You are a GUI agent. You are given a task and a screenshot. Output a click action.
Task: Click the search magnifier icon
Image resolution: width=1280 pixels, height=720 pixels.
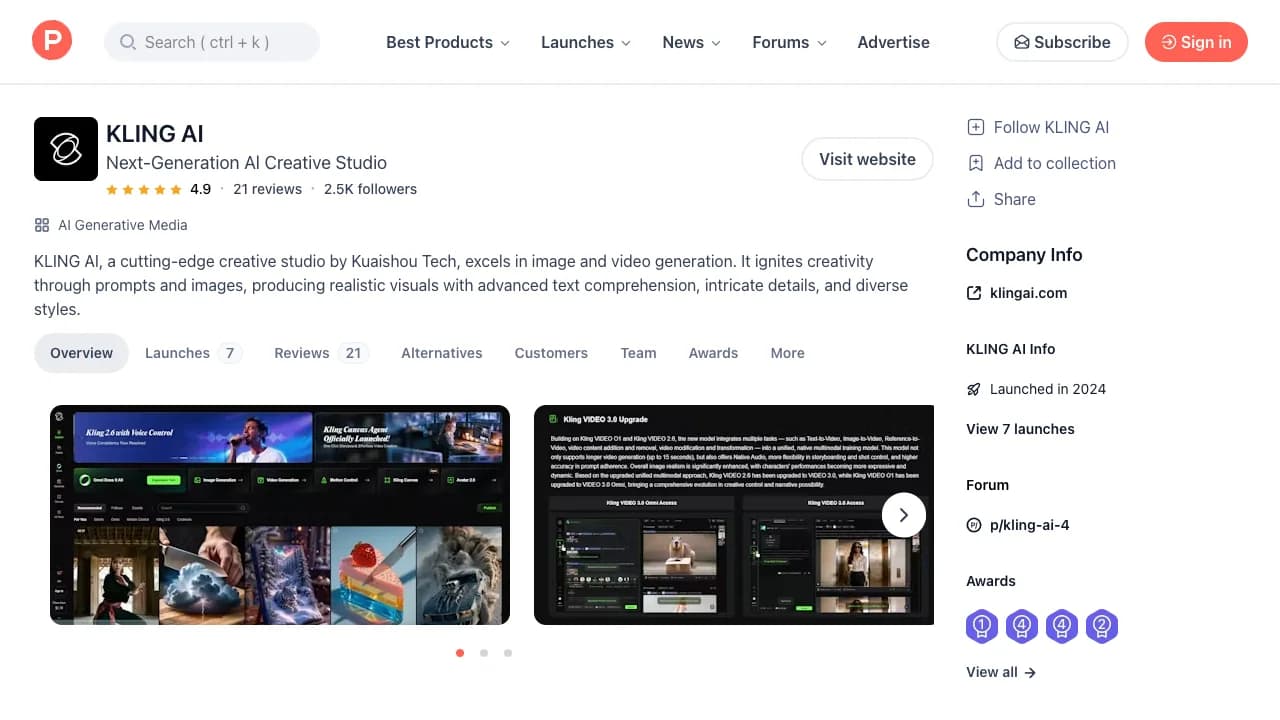(x=128, y=42)
